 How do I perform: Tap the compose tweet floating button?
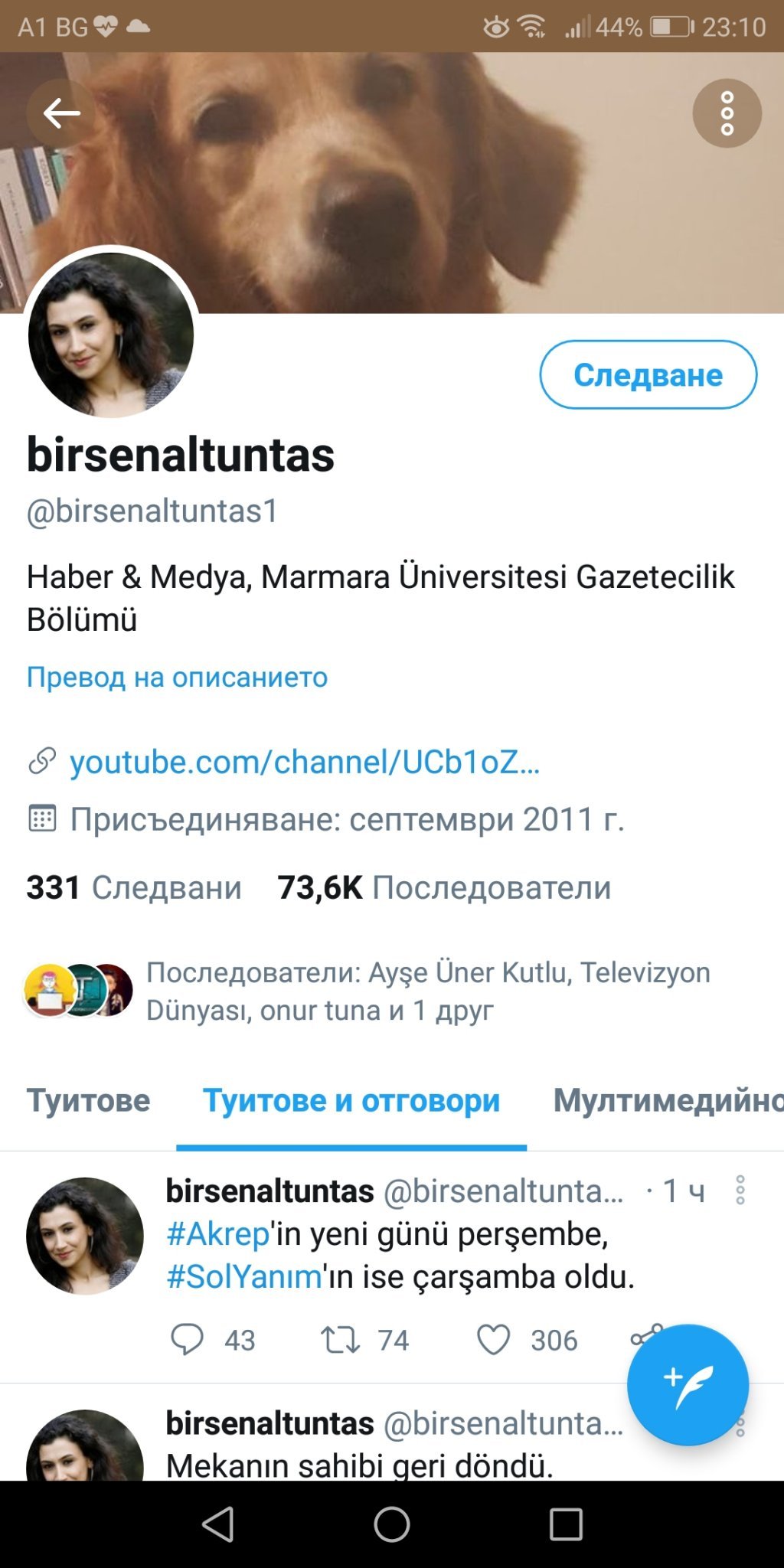[x=687, y=1384]
